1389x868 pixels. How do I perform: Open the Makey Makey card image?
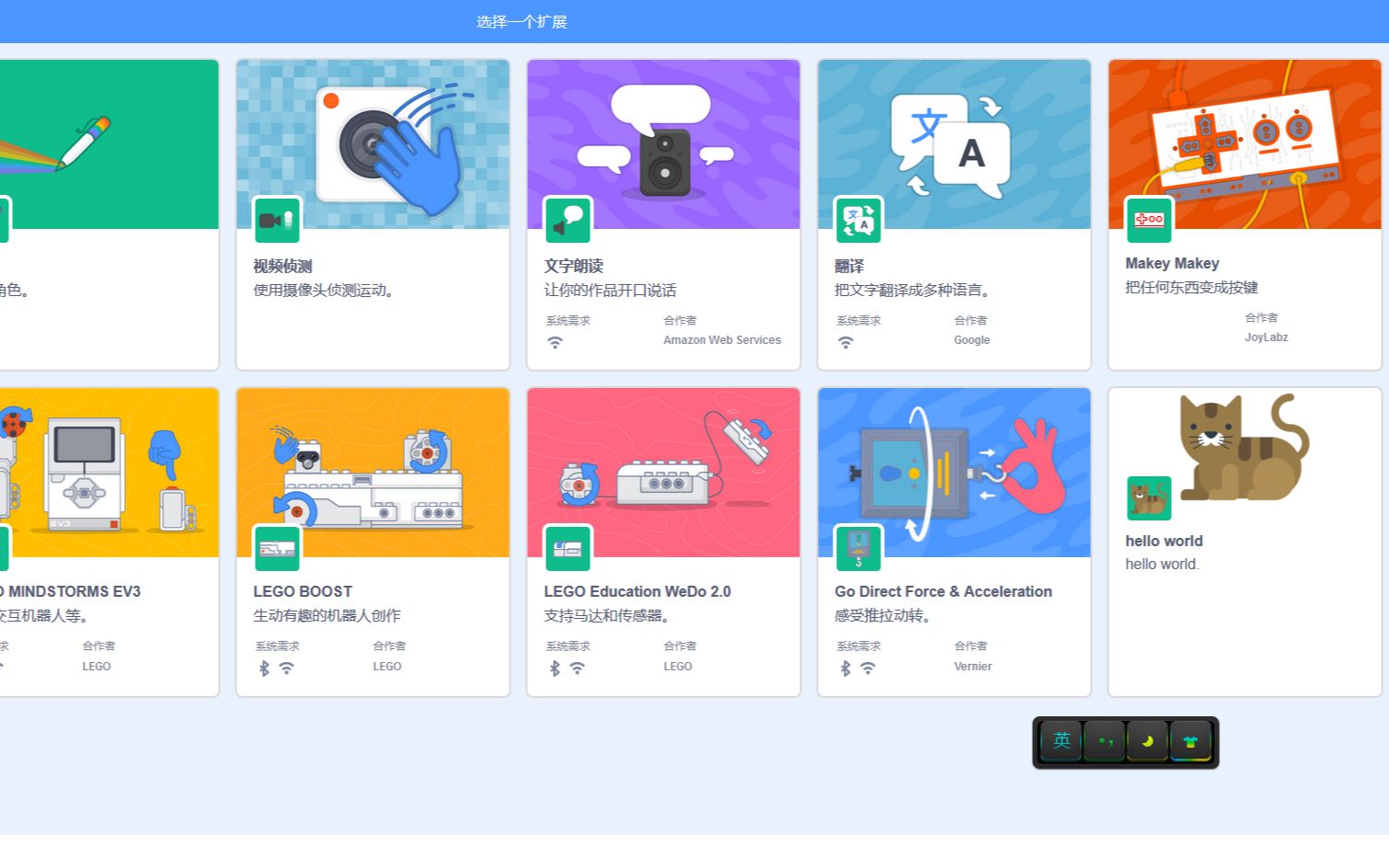coord(1245,144)
